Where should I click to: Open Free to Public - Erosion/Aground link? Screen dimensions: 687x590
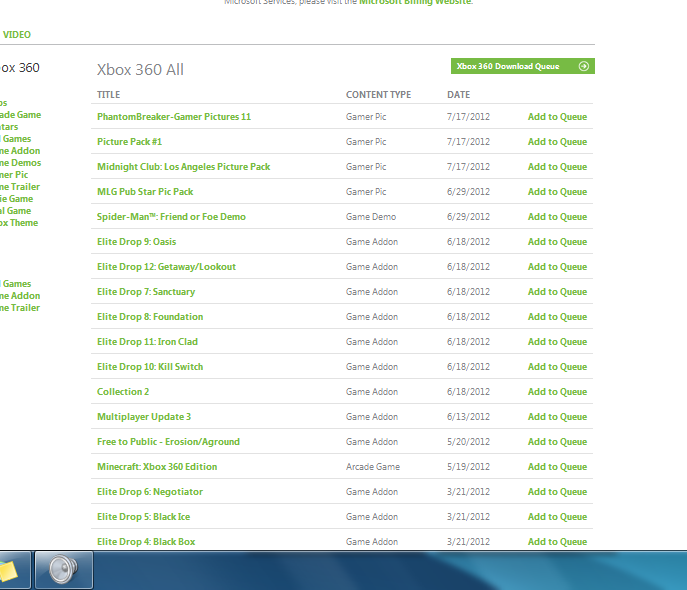tap(168, 441)
